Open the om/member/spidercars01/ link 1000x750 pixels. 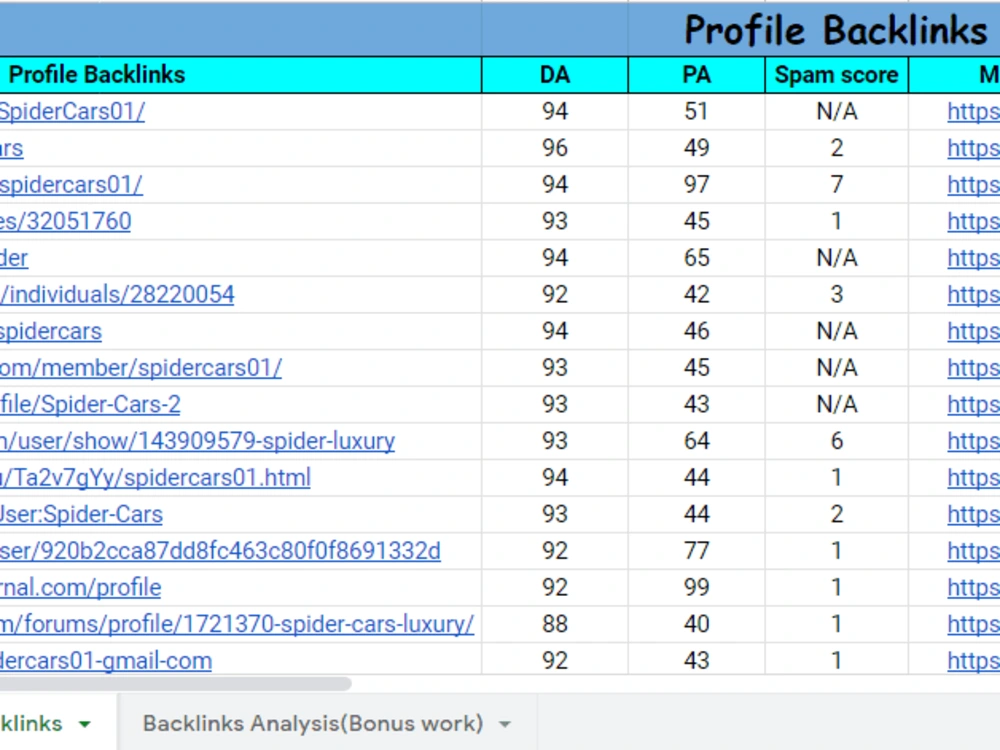point(141,368)
